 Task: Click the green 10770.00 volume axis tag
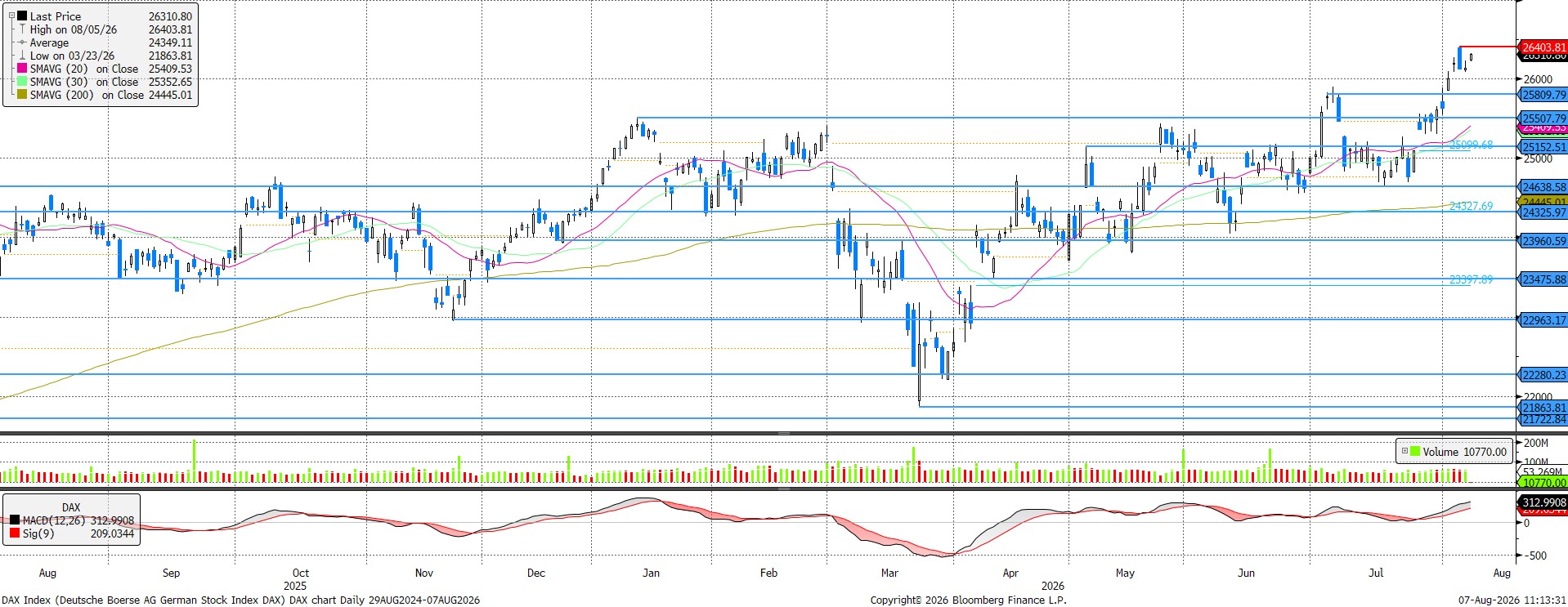click(1543, 483)
